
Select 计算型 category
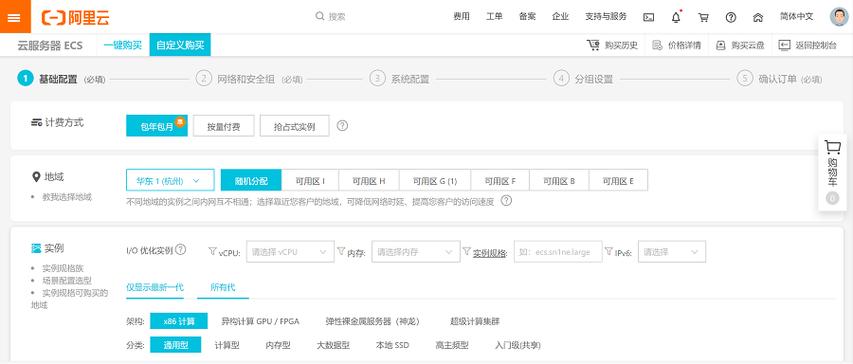pos(227,345)
